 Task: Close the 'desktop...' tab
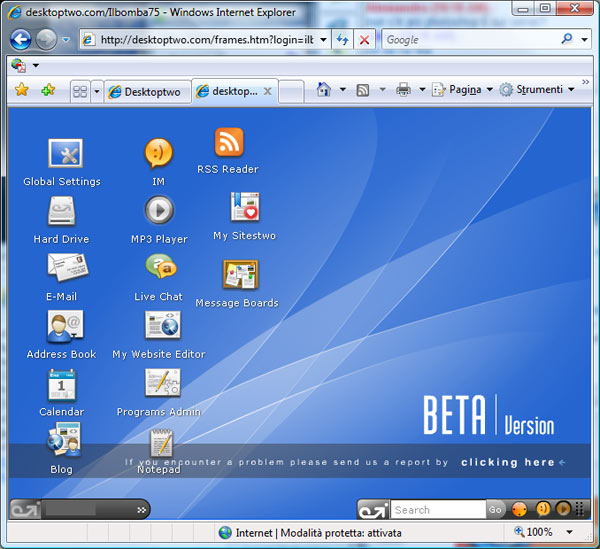point(268,91)
